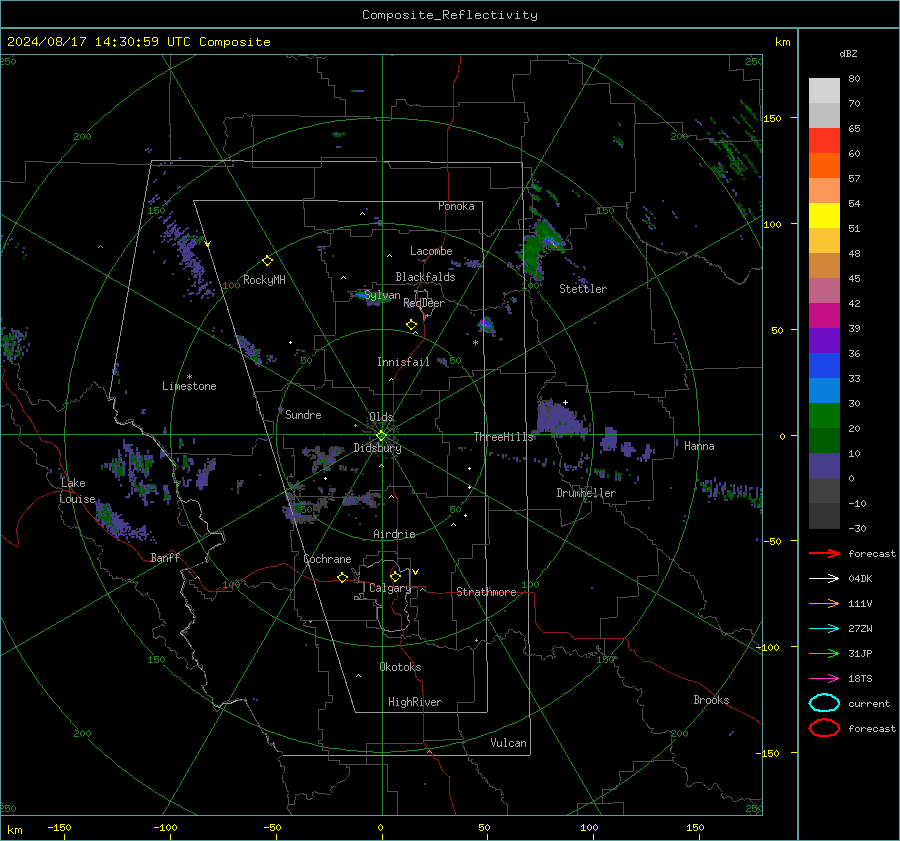Click the 27ZW legend text
This screenshot has height=841, width=900.
pyautogui.click(x=860, y=629)
